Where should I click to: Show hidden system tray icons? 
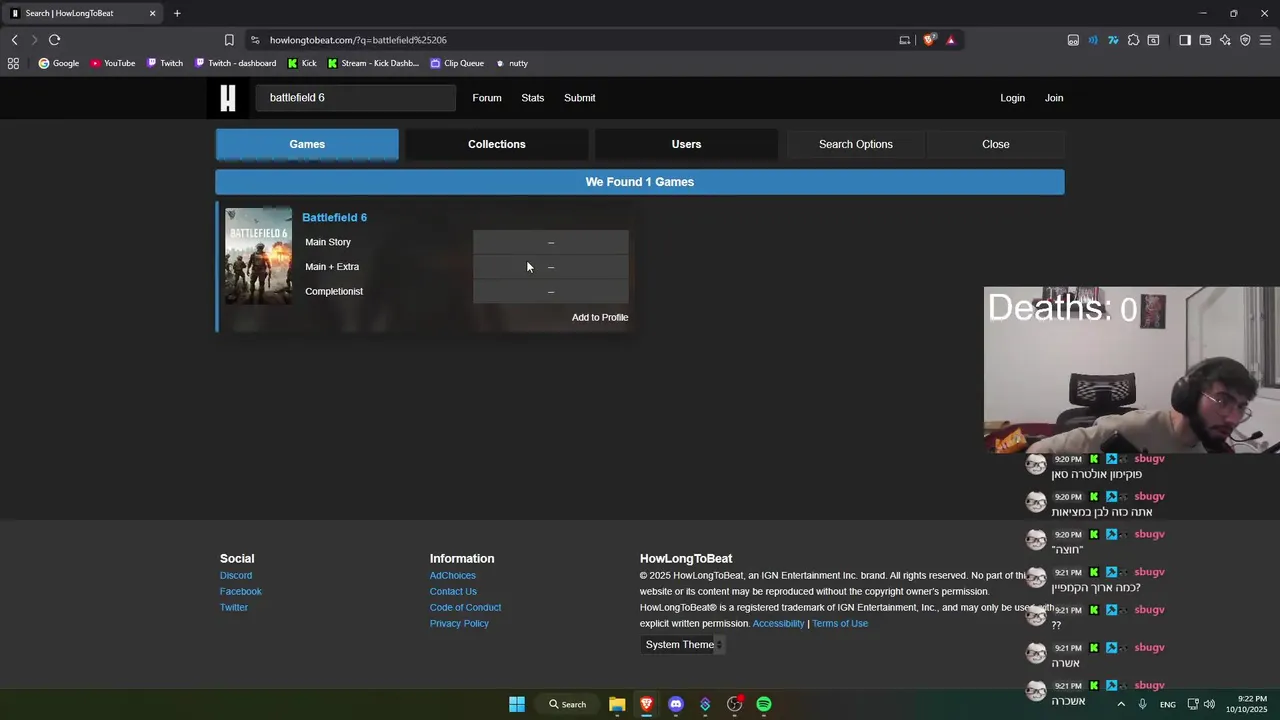point(1121,704)
